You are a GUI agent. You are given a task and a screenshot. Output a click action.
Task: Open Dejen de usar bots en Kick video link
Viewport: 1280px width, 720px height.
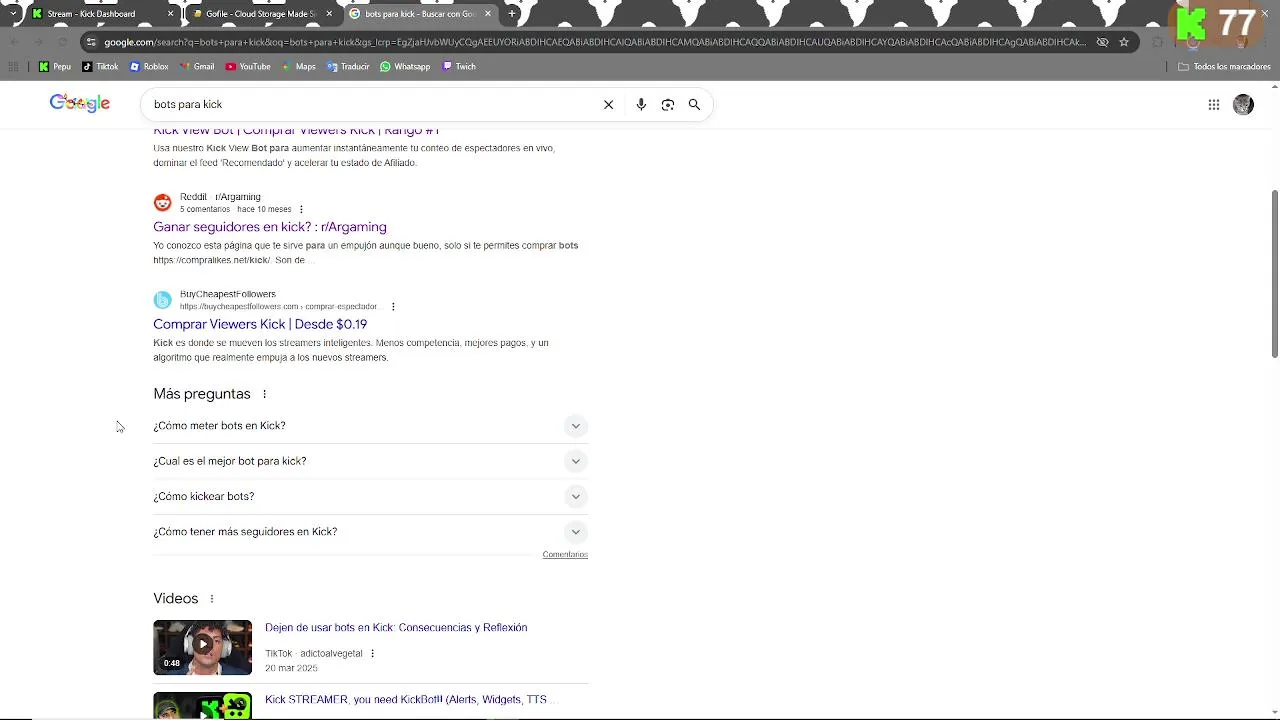(396, 627)
